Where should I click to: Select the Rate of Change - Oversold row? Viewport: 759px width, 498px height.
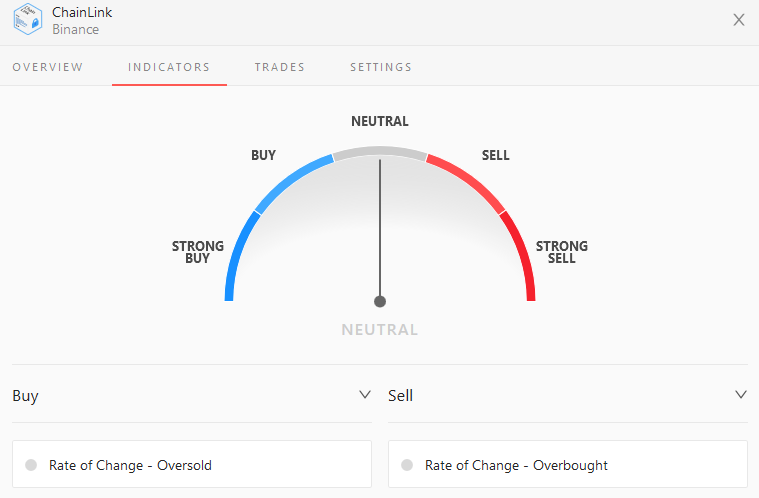pos(192,464)
